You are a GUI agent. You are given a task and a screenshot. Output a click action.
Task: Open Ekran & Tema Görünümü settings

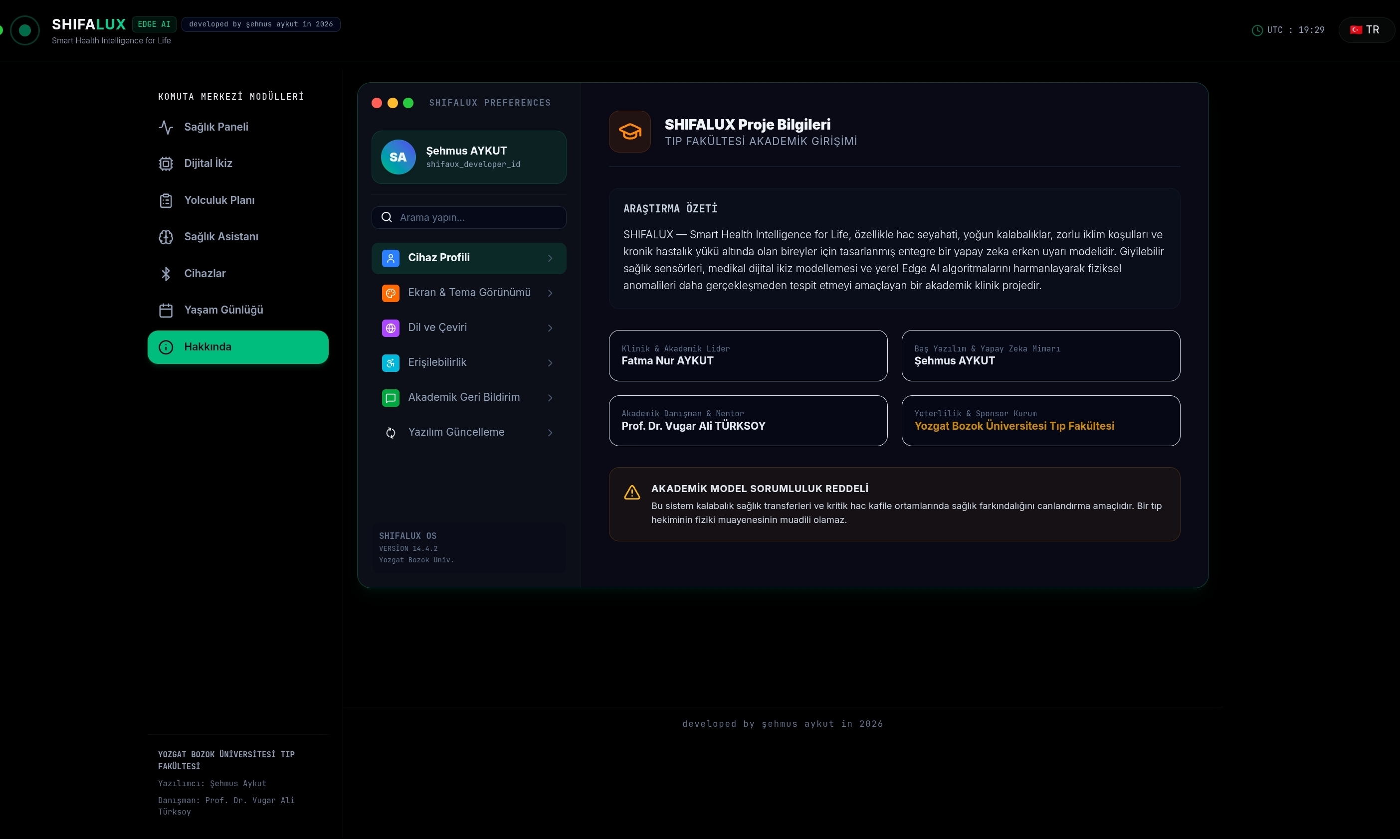tap(469, 293)
